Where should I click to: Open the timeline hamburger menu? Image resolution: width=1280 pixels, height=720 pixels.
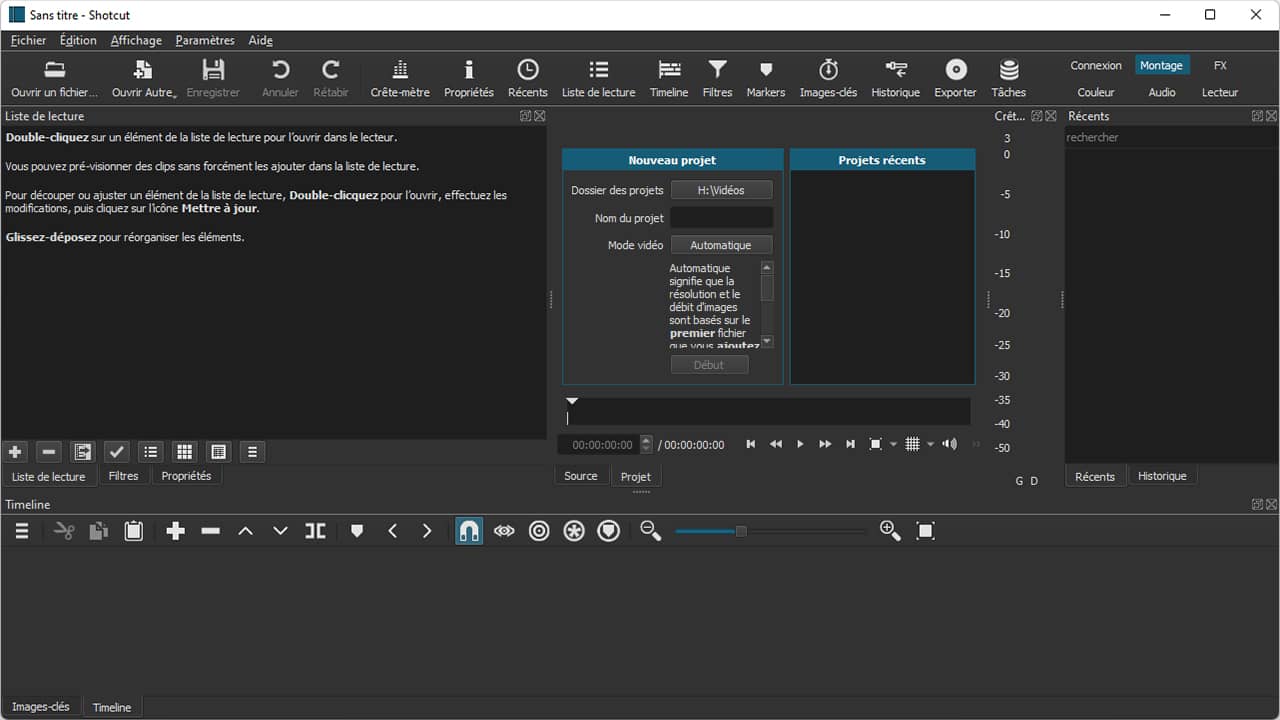pyautogui.click(x=21, y=531)
